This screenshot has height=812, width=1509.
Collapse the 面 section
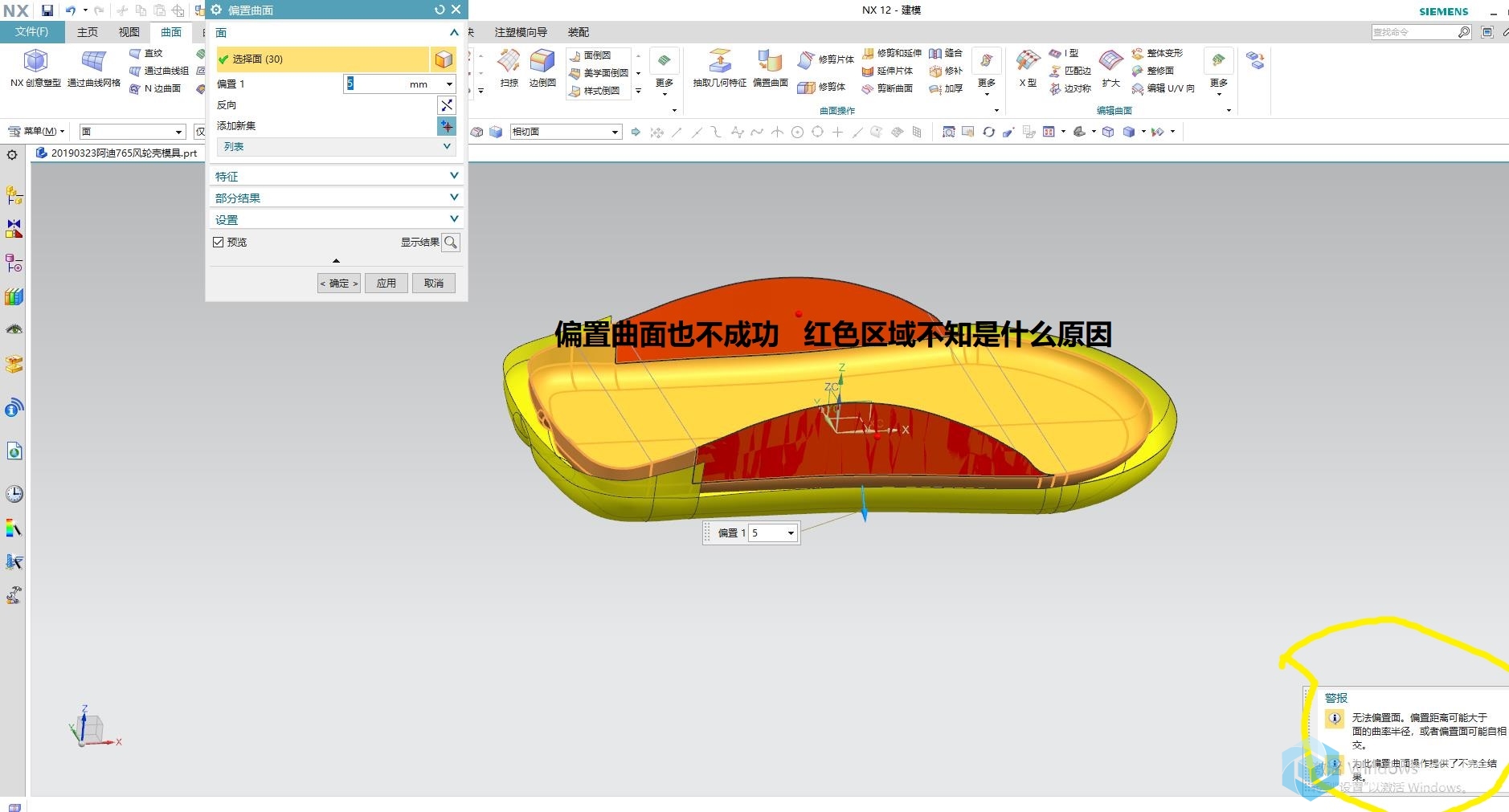tap(454, 32)
